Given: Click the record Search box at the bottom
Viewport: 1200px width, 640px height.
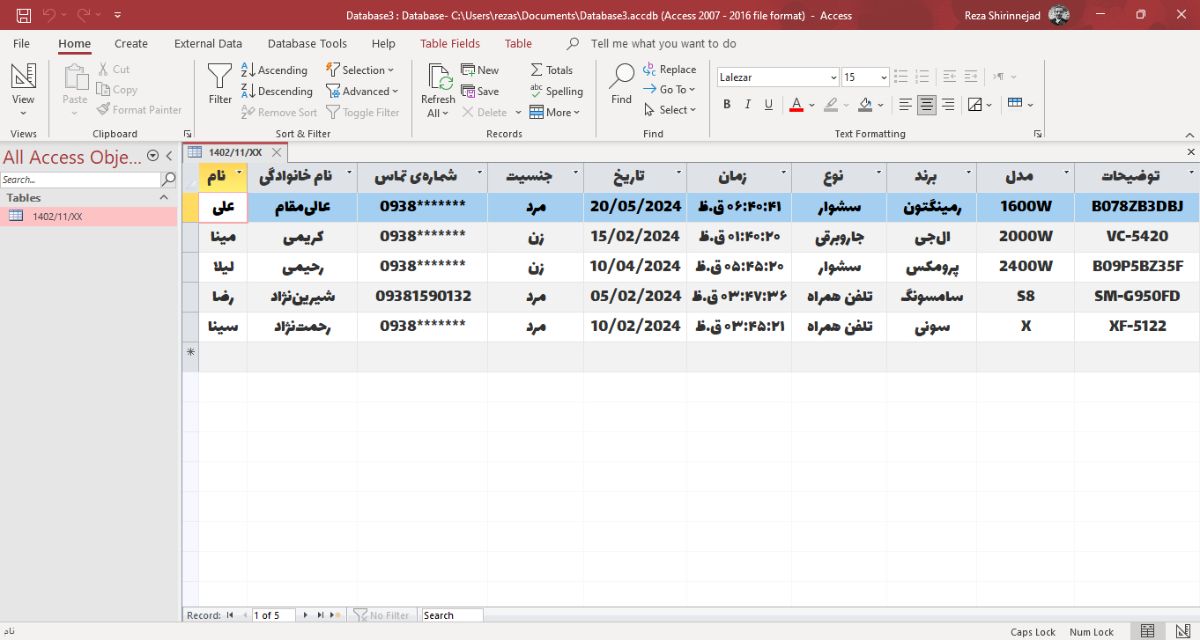Looking at the screenshot, I should 451,615.
